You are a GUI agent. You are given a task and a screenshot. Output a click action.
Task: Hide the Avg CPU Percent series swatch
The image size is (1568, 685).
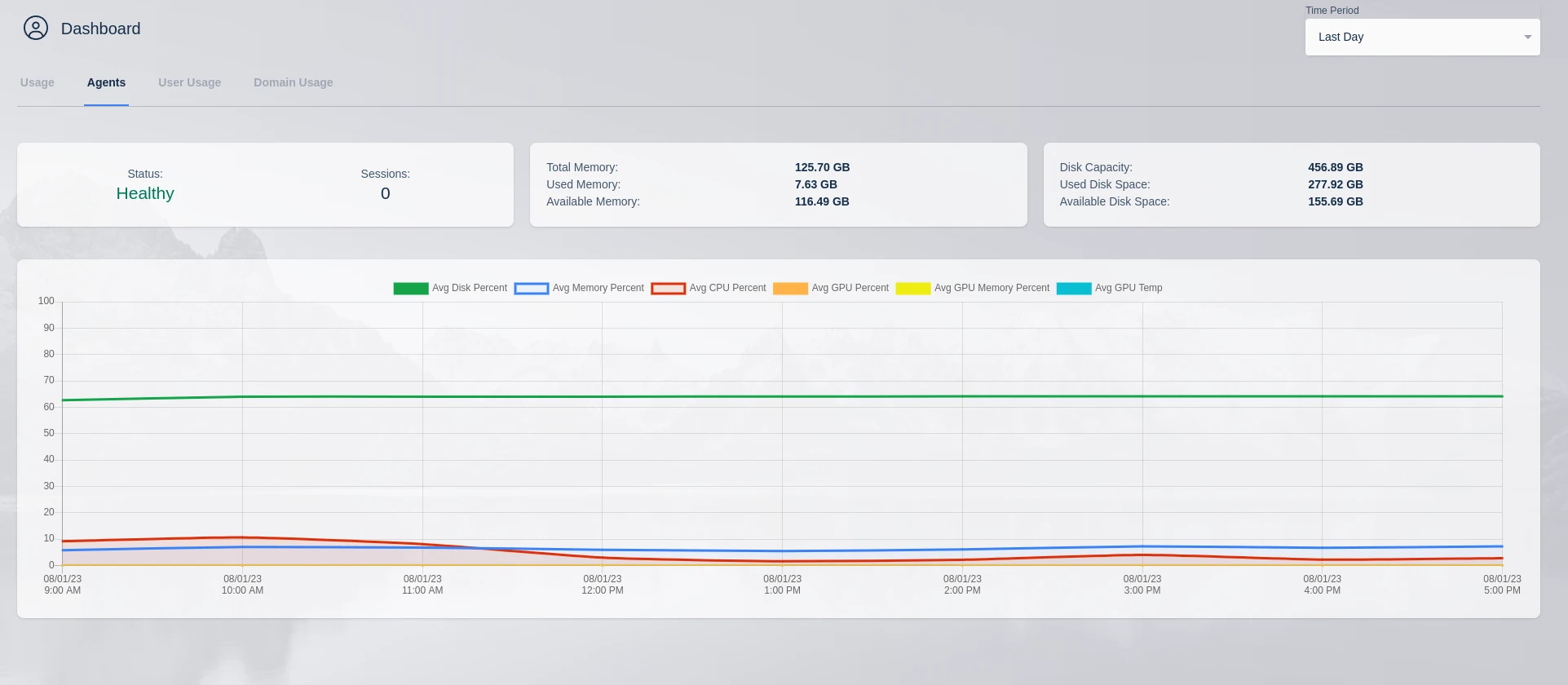(668, 289)
